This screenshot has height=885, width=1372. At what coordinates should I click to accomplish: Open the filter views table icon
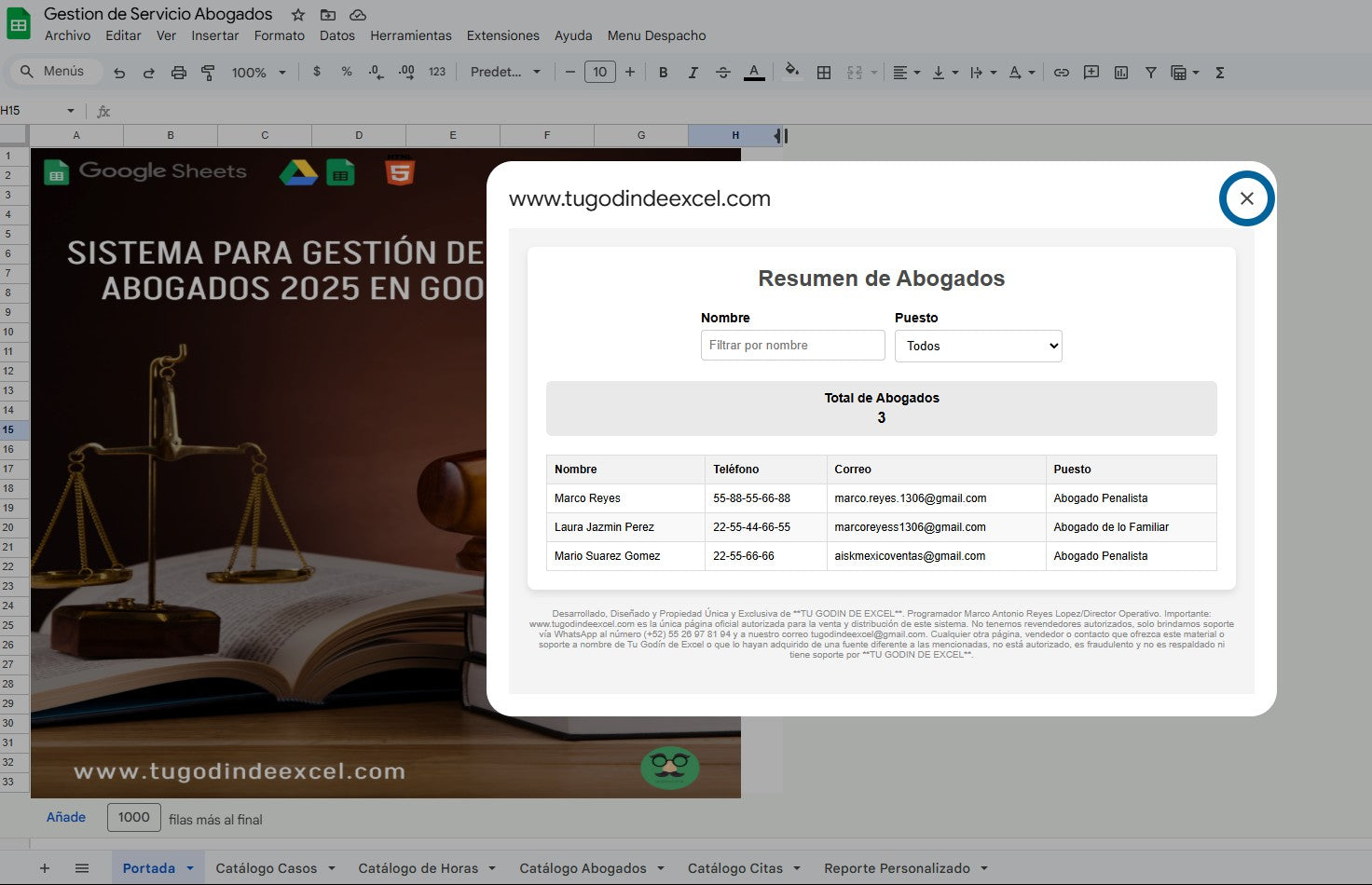click(1184, 73)
